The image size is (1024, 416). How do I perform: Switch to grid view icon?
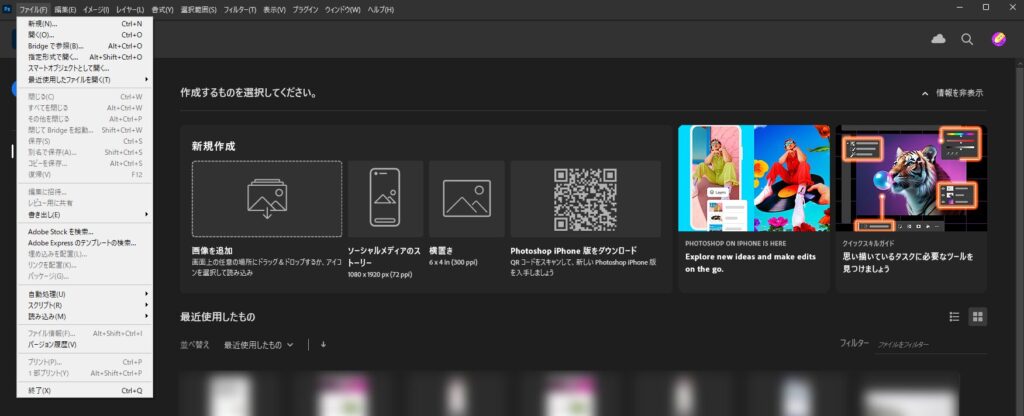[x=978, y=317]
